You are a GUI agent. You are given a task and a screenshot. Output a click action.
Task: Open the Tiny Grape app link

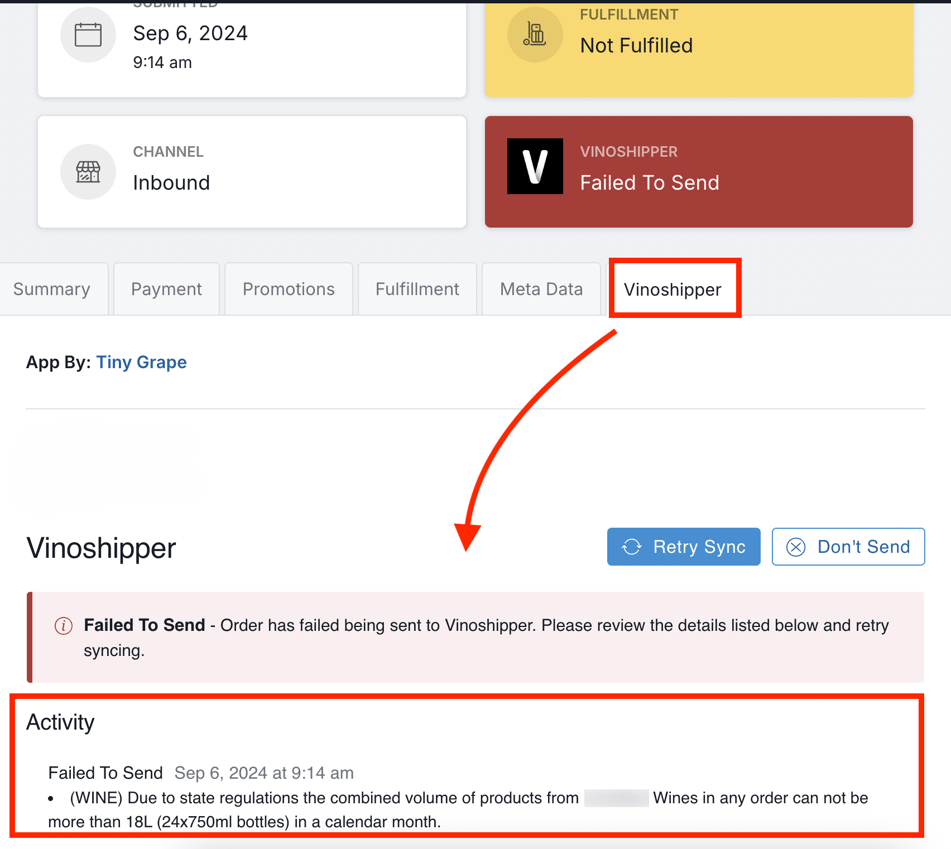(x=141, y=362)
